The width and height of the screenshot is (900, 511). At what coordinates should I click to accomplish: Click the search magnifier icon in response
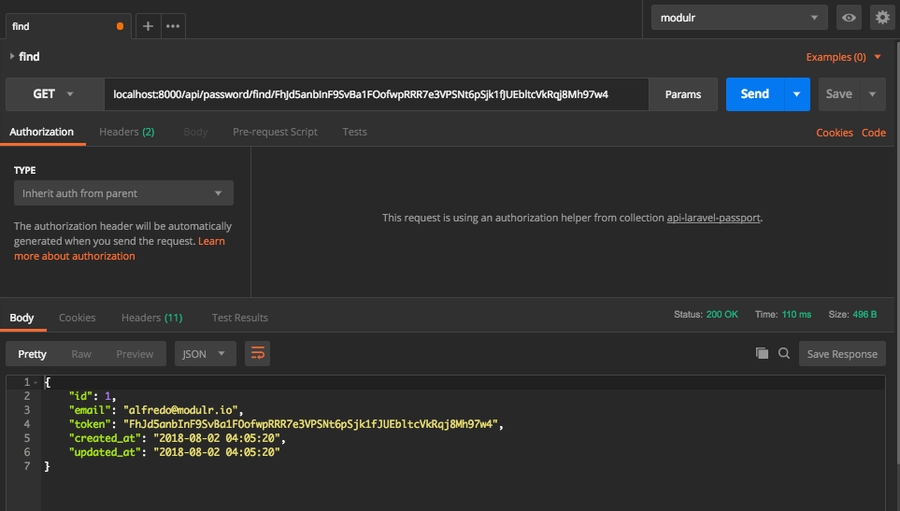tap(784, 353)
